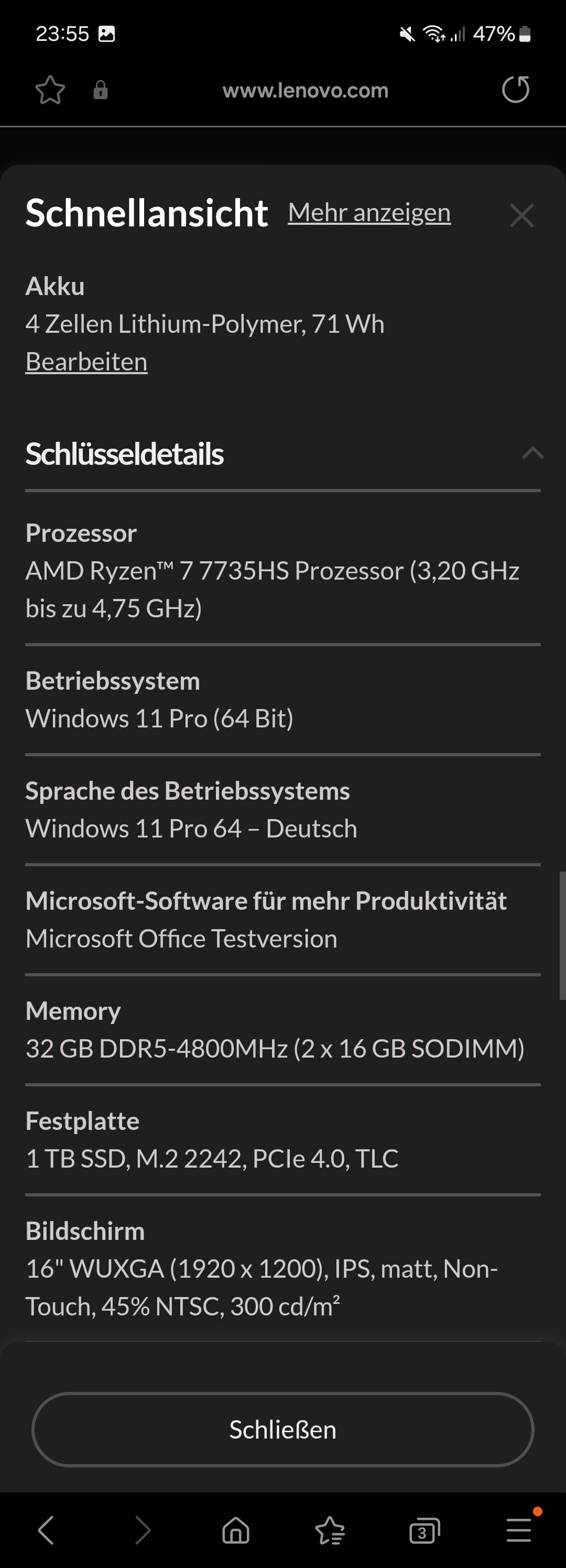Close the Schnellansicht panel with X
The width and height of the screenshot is (566, 1568).
tap(521, 215)
